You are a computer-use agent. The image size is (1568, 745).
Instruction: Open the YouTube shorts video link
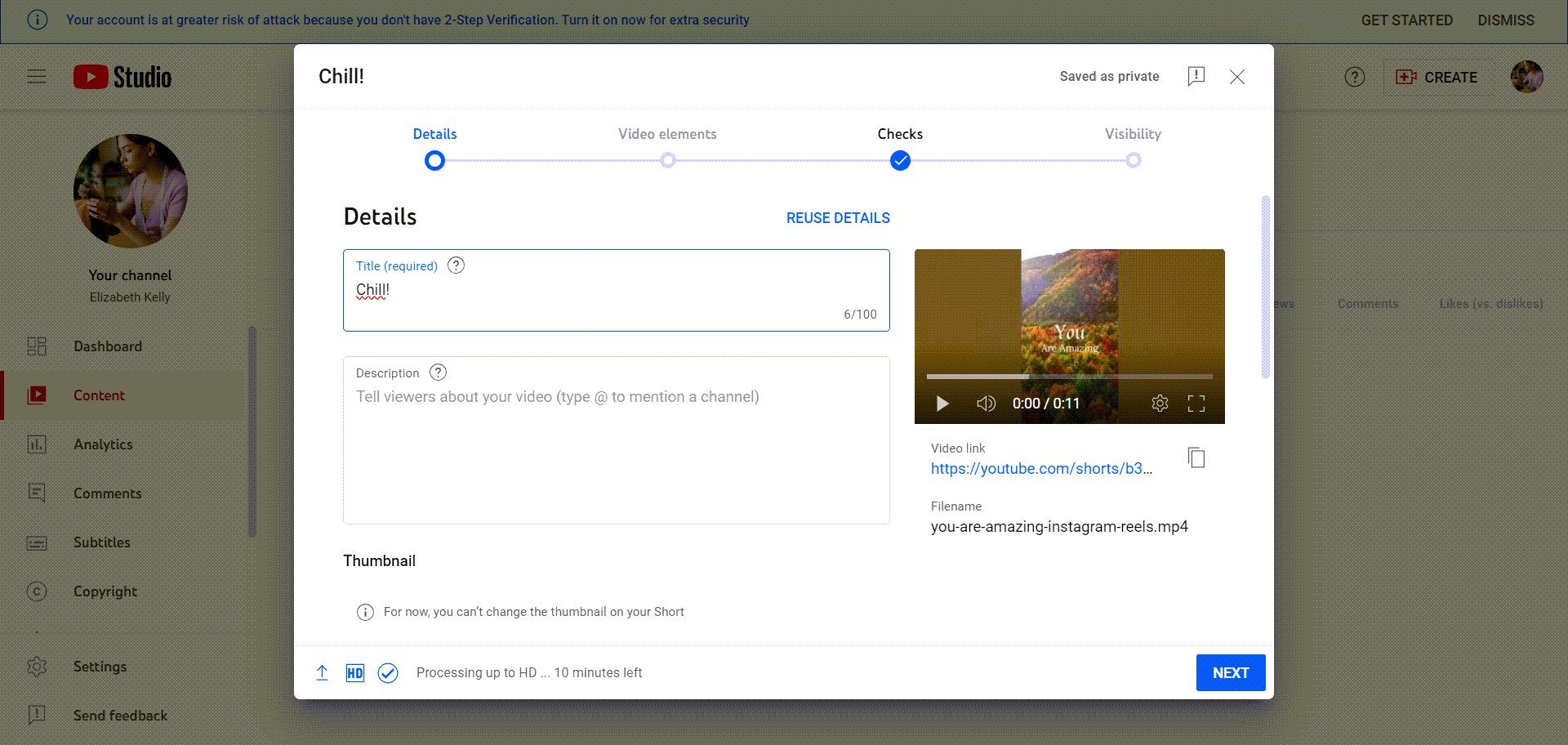tap(1041, 469)
